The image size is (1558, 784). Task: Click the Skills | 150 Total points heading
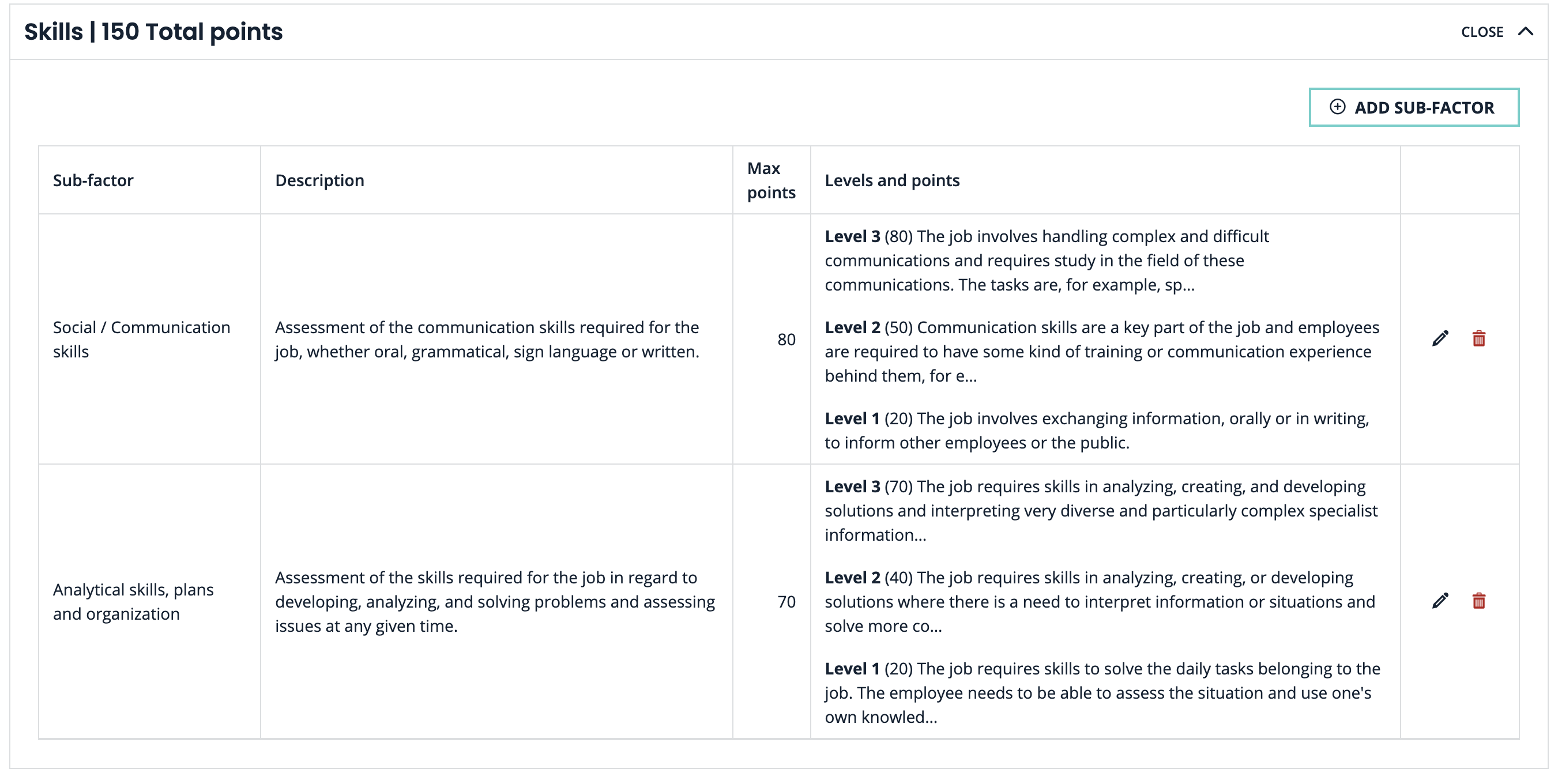point(153,32)
